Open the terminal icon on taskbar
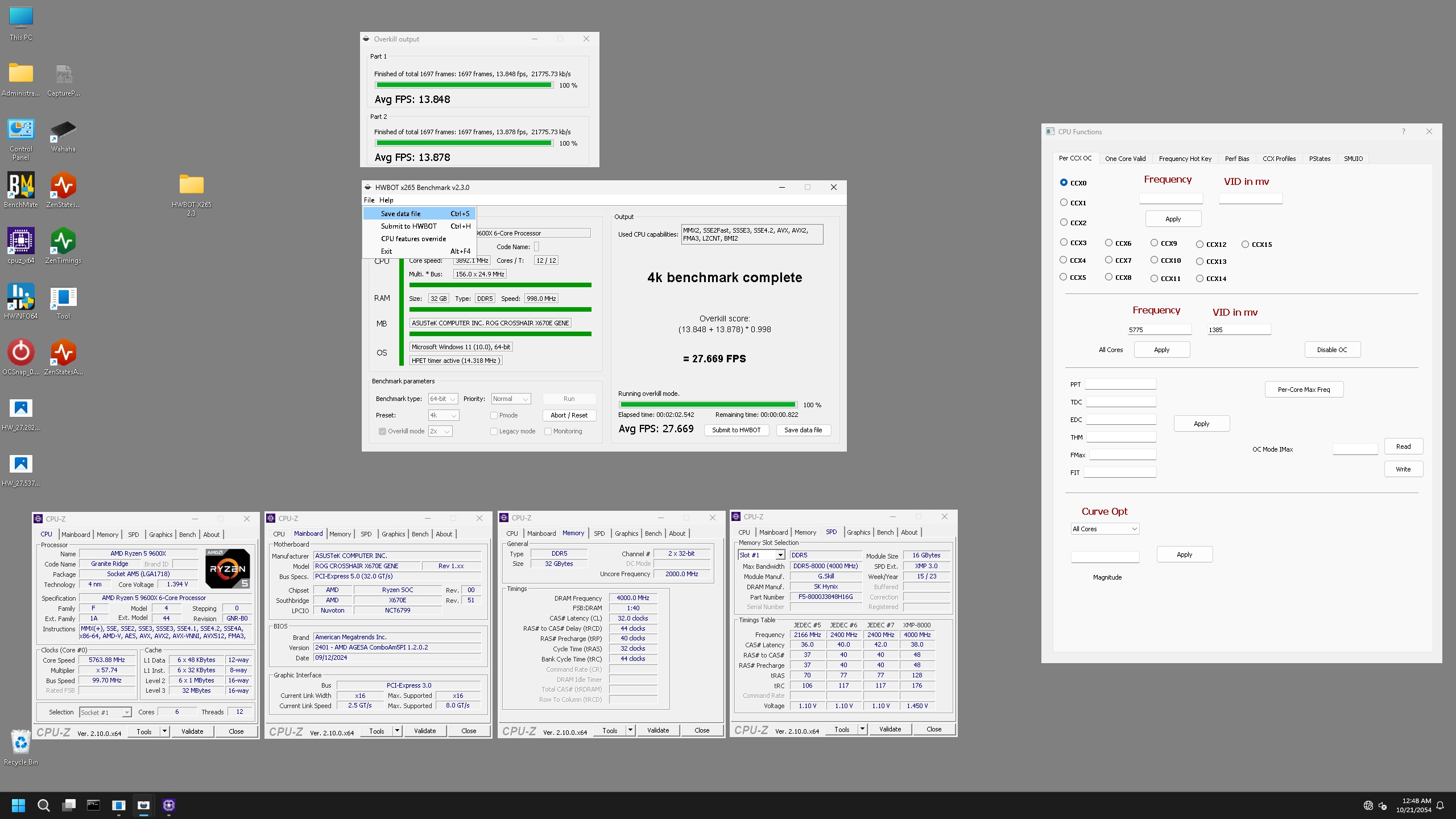Viewport: 1456px width, 819px height. (93, 805)
